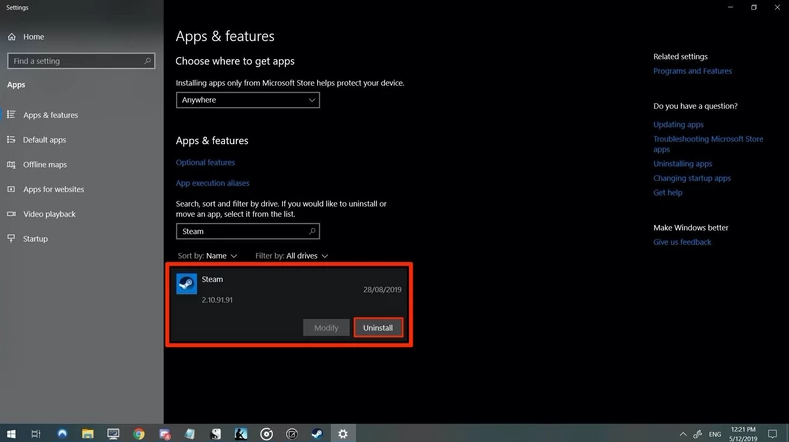The width and height of the screenshot is (789, 442).
Task: Click the Give us feedback link
Action: pos(682,242)
